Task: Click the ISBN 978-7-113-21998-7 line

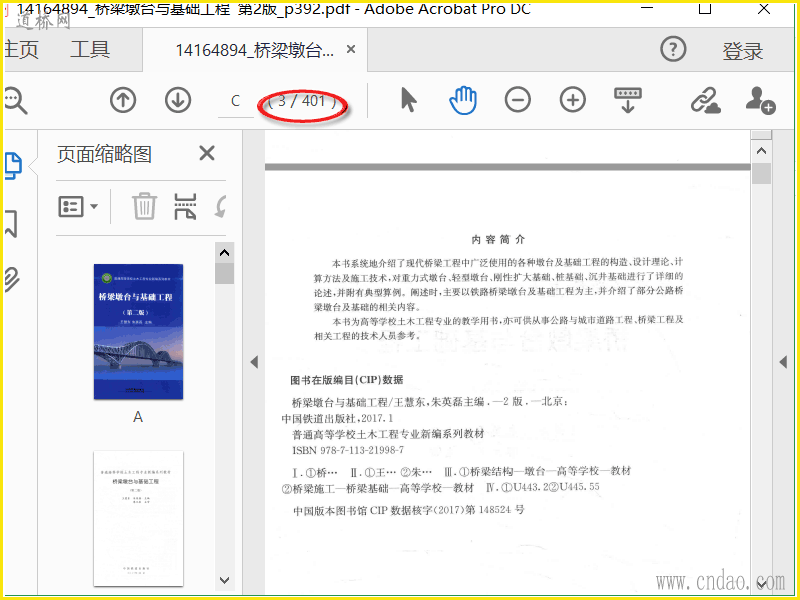Action: coord(348,450)
